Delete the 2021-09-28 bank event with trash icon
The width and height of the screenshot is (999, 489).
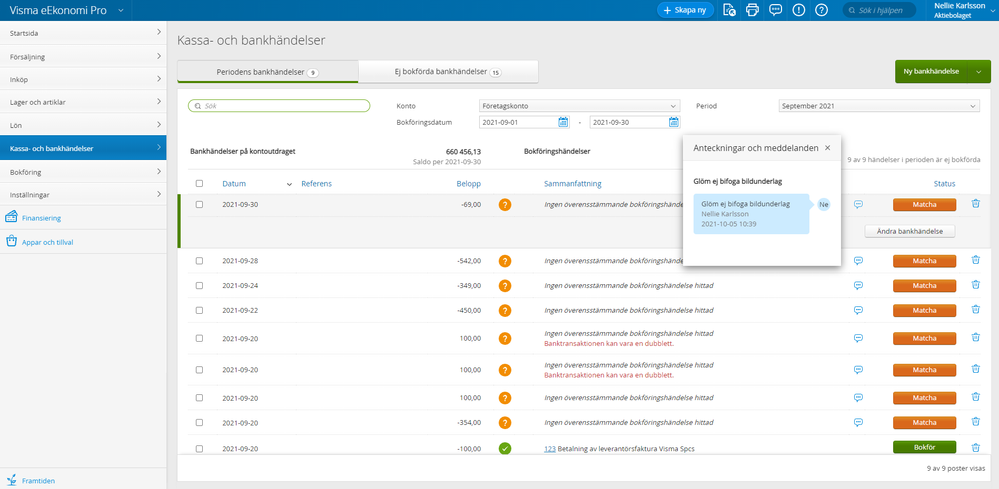click(x=976, y=261)
